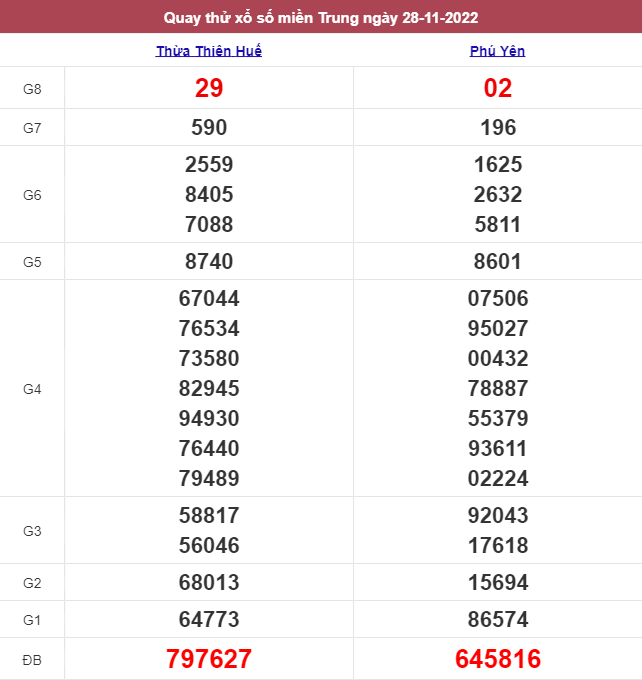Open the Phú Yên link
Viewport: 642px width, 680px height.
pos(498,51)
